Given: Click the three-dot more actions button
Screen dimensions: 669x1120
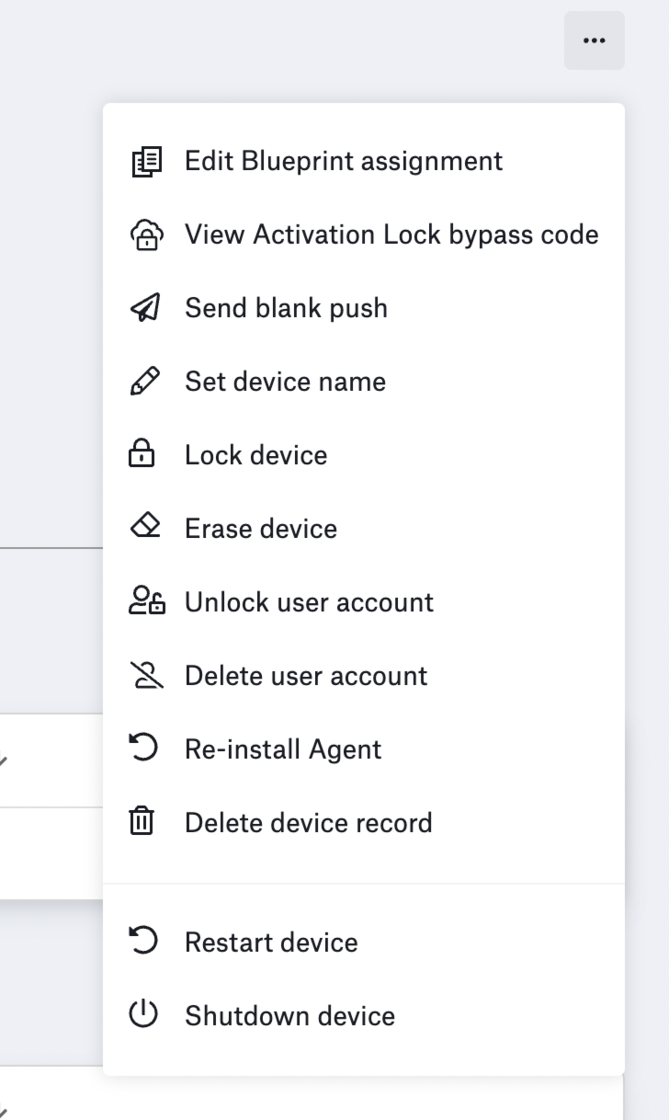Looking at the screenshot, I should 594,41.
